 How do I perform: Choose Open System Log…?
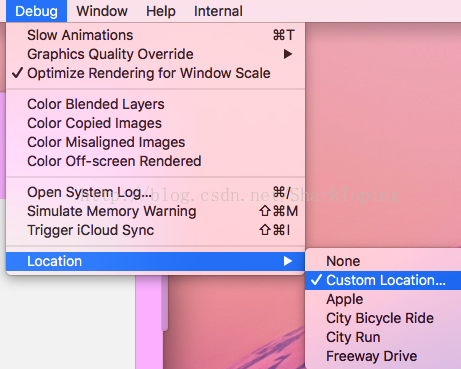tap(155, 192)
